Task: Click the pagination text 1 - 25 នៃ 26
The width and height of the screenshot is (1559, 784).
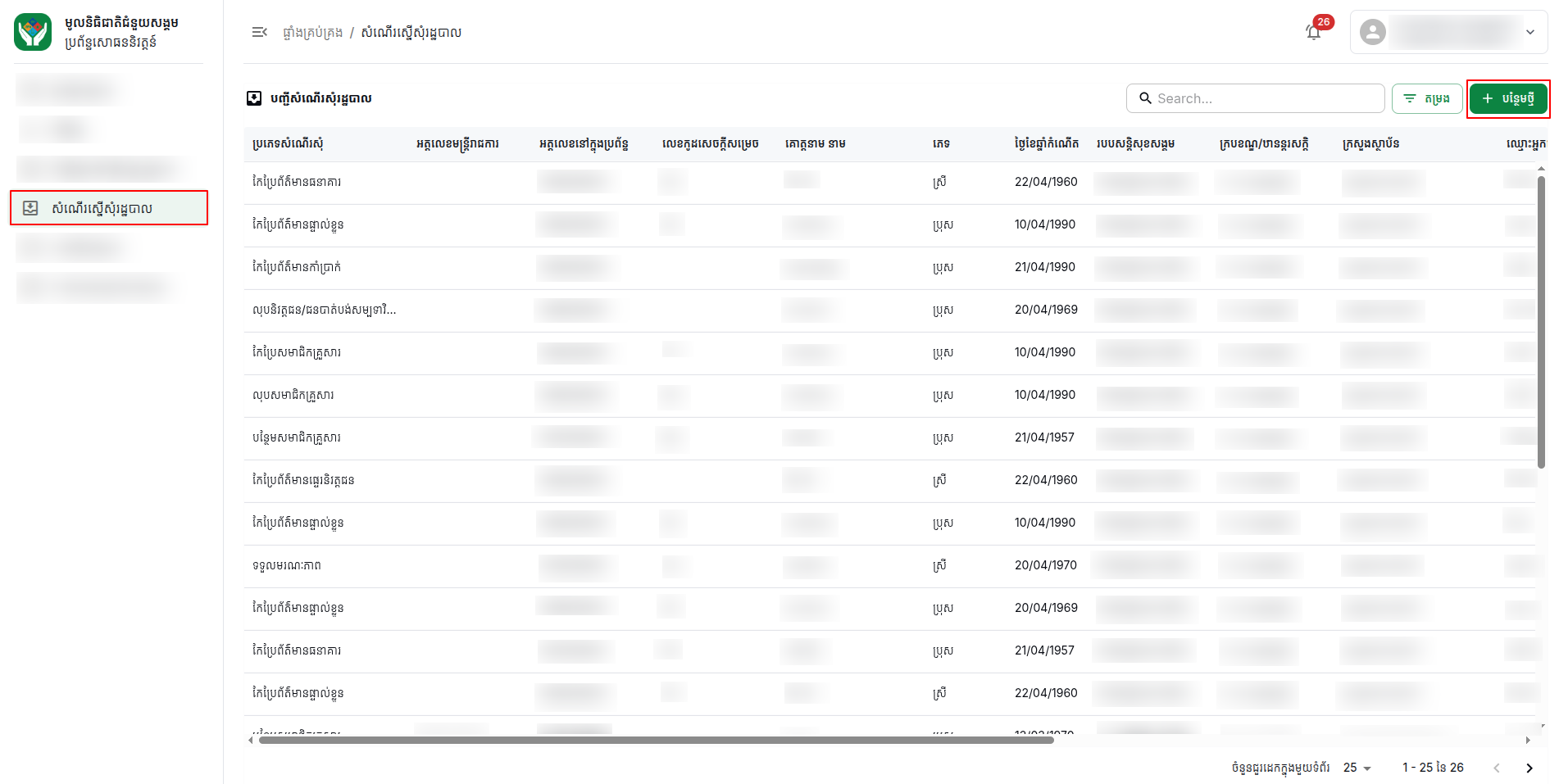Action: [1433, 768]
